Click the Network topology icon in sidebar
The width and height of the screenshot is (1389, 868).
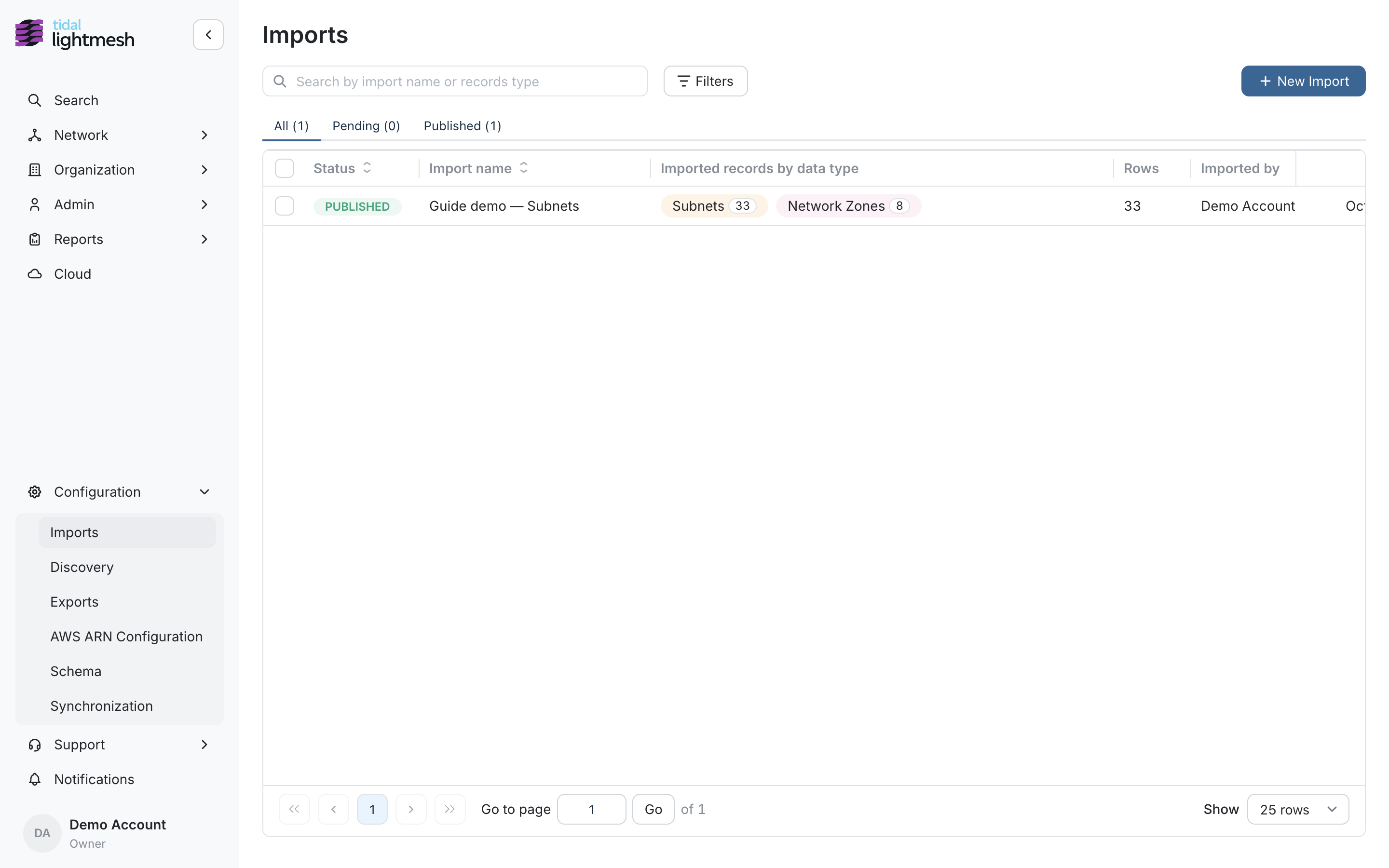35,135
